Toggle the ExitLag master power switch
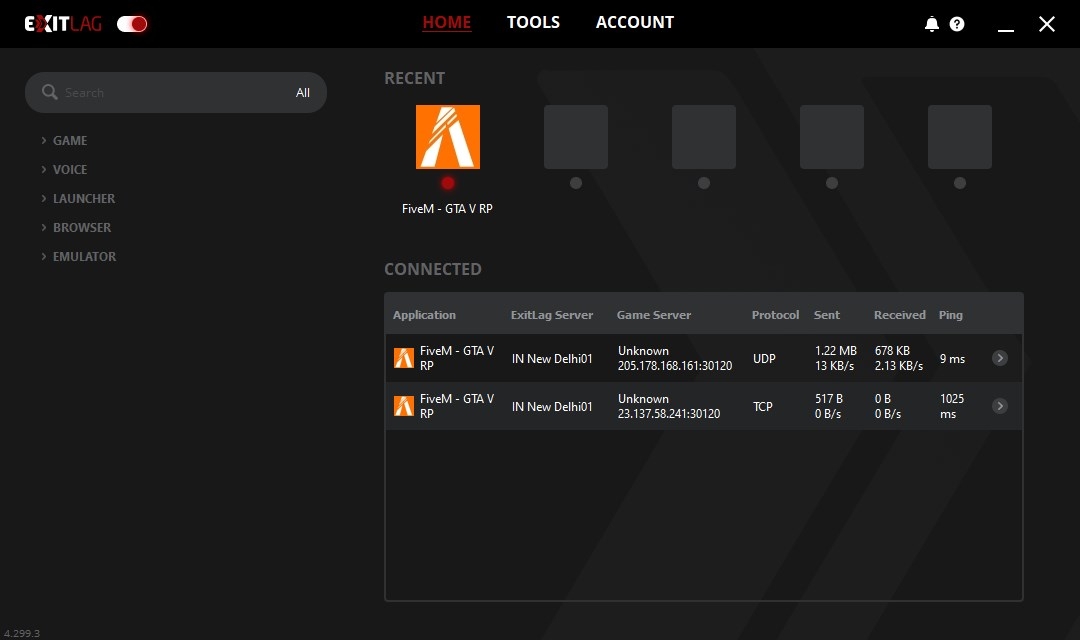The width and height of the screenshot is (1080, 640). tap(132, 24)
